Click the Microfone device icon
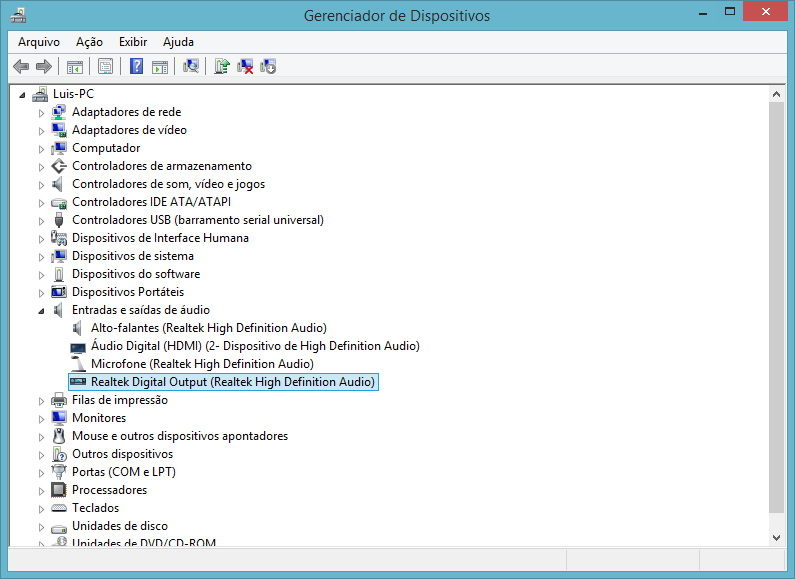This screenshot has width=795, height=579. pyautogui.click(x=78, y=364)
